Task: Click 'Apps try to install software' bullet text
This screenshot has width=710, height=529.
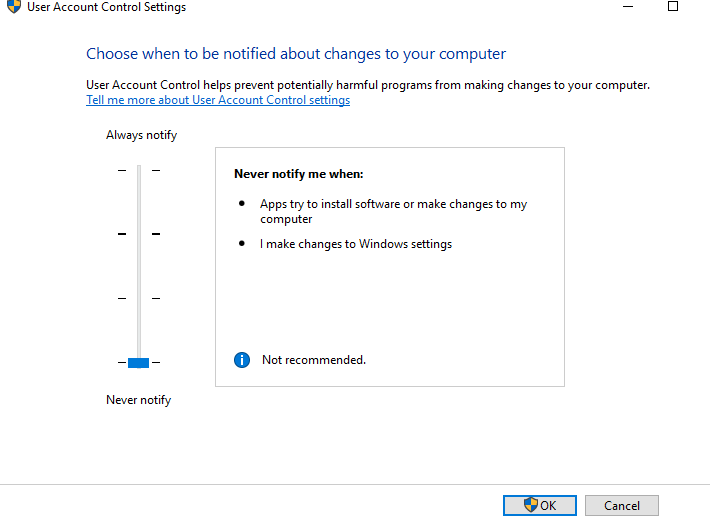Action: [393, 212]
